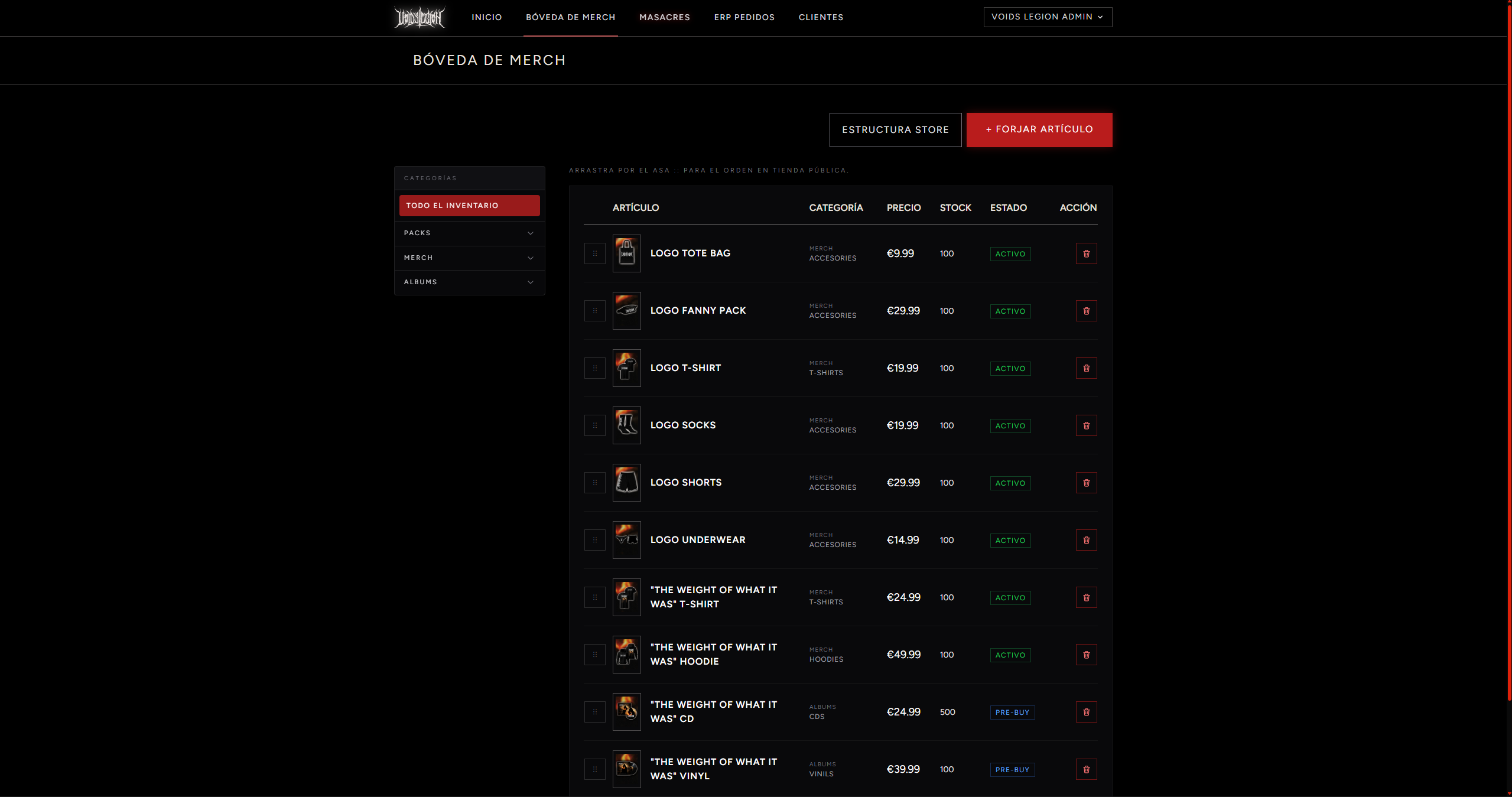
Task: Click the drag handle for Logo Shorts row
Action: [594, 483]
